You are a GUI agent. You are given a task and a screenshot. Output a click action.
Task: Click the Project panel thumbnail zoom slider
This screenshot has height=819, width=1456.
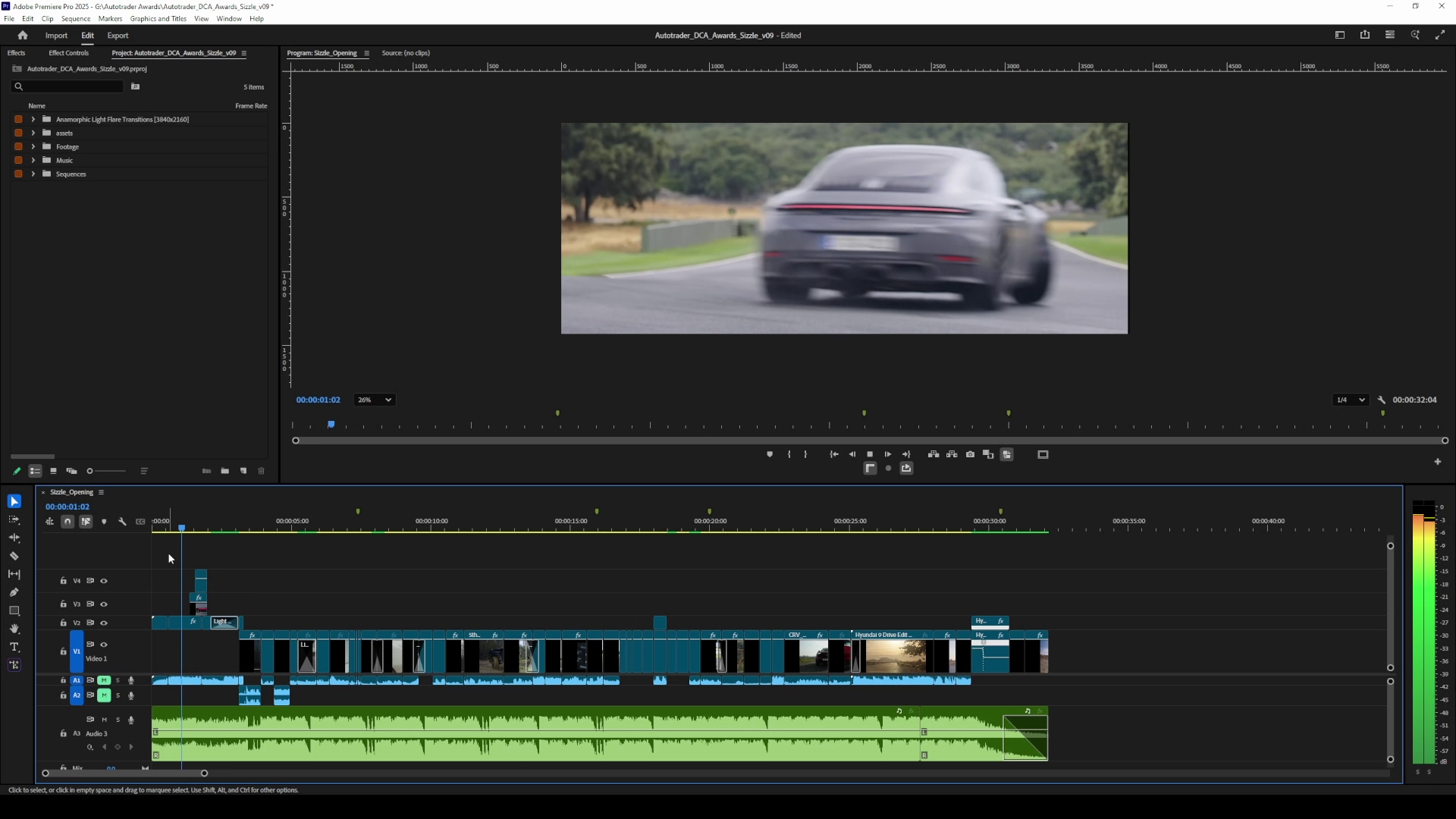(106, 471)
